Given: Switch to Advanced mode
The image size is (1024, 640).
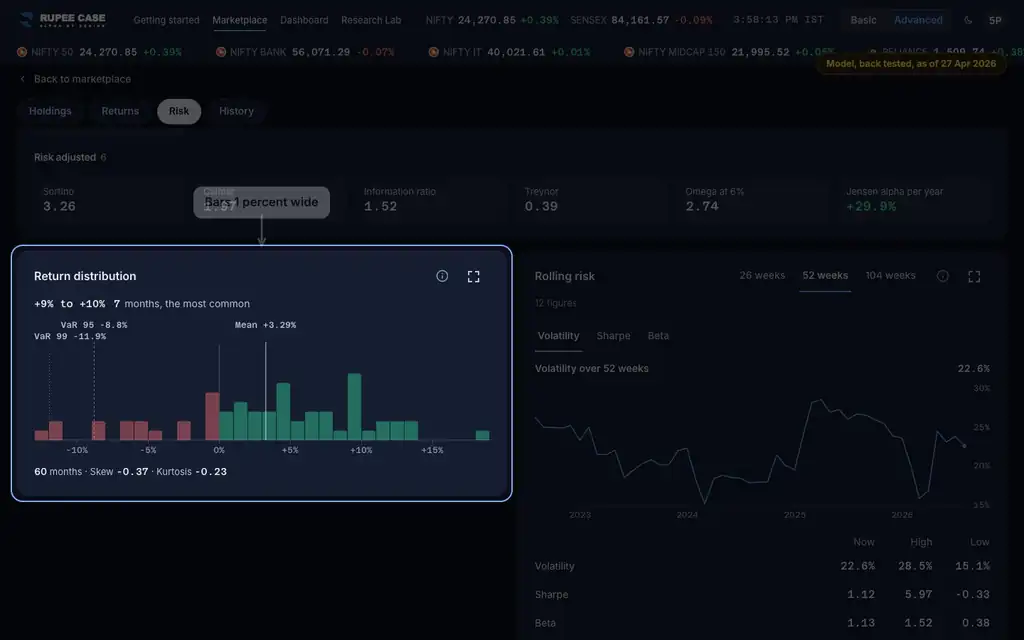Looking at the screenshot, I should pyautogui.click(x=918, y=20).
